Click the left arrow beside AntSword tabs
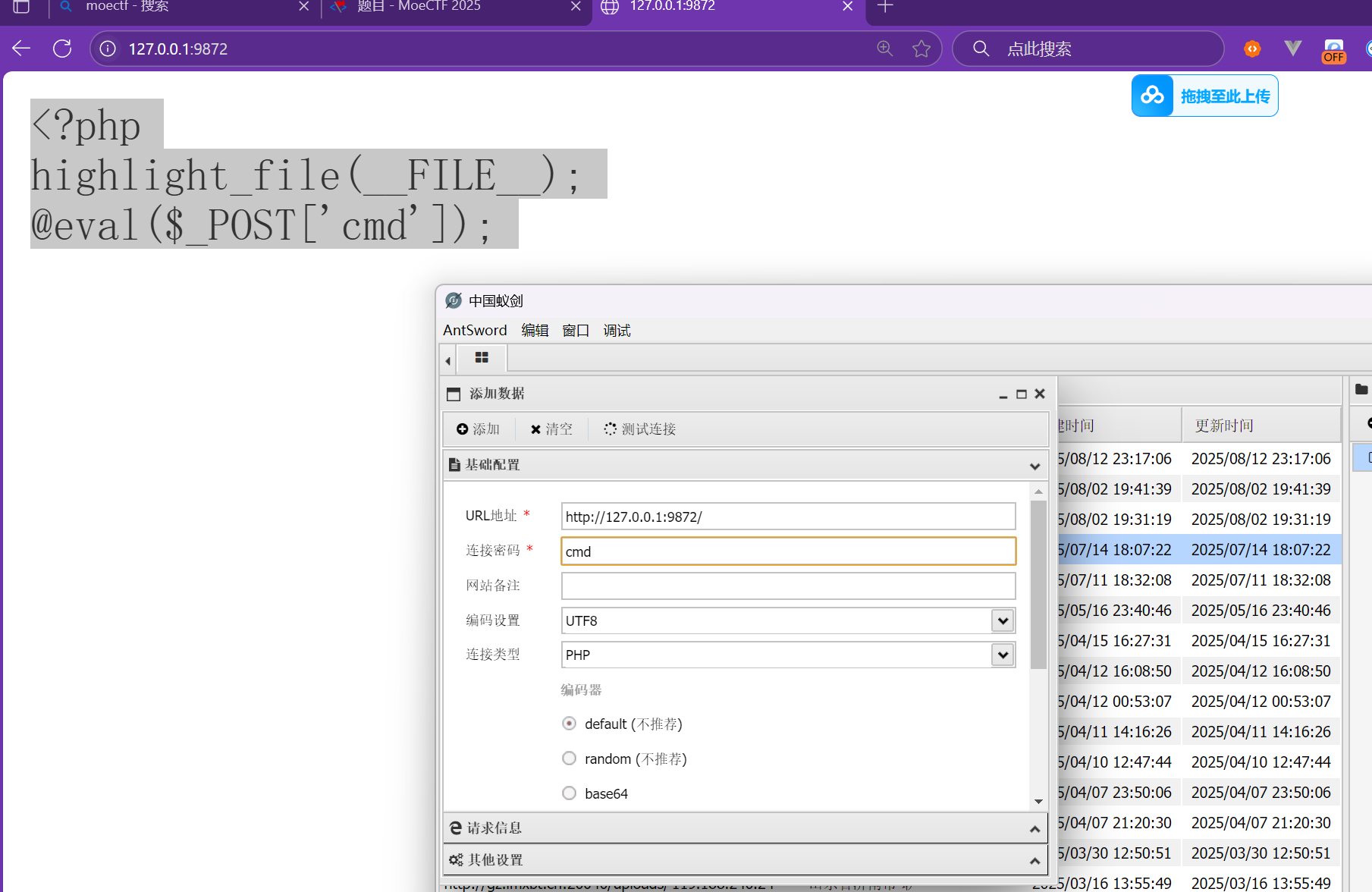Viewport: 1372px width, 892px height. point(448,360)
